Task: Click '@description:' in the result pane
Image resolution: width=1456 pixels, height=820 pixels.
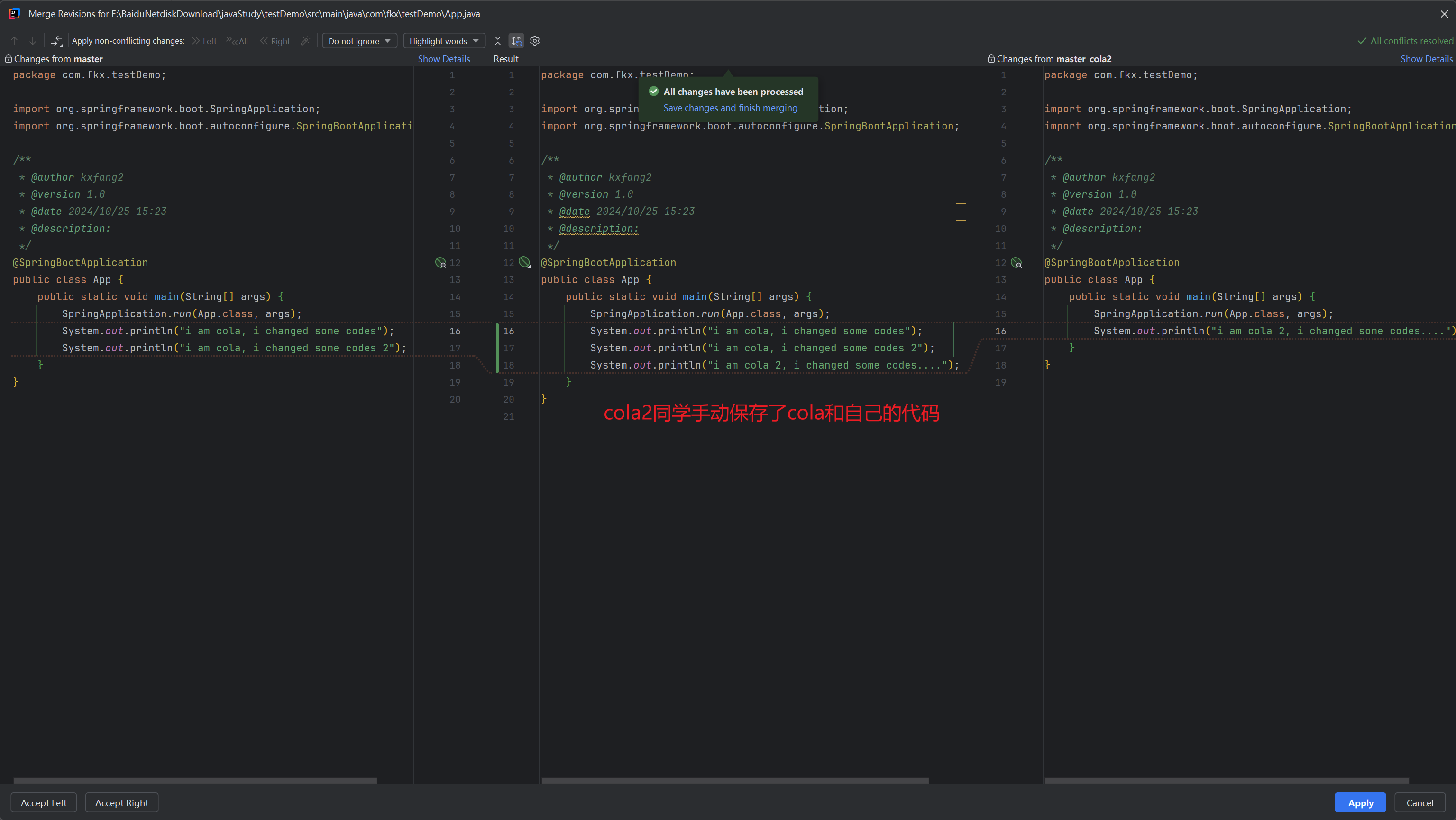Action: pos(598,229)
